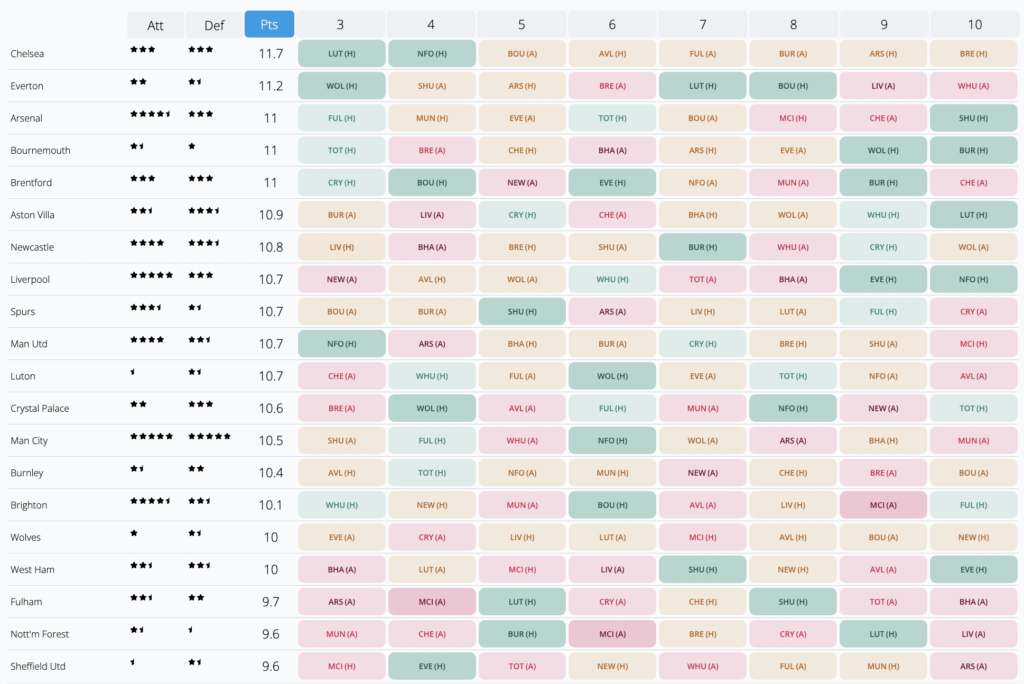1024x684 pixels.
Task: Click Bournemouth's single-star defence rating
Action: (x=192, y=146)
